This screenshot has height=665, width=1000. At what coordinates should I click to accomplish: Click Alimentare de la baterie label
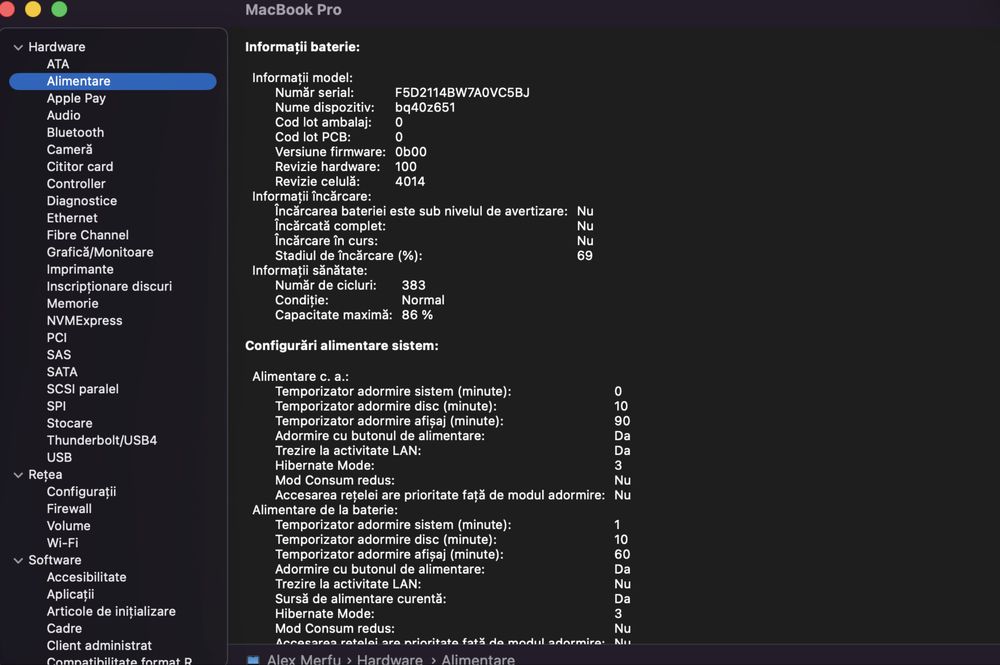click(x=325, y=510)
